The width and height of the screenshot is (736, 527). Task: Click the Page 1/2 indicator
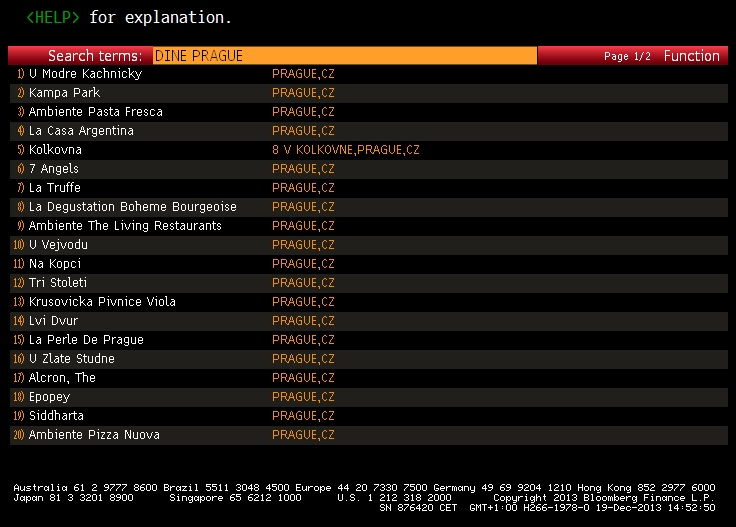pos(627,56)
